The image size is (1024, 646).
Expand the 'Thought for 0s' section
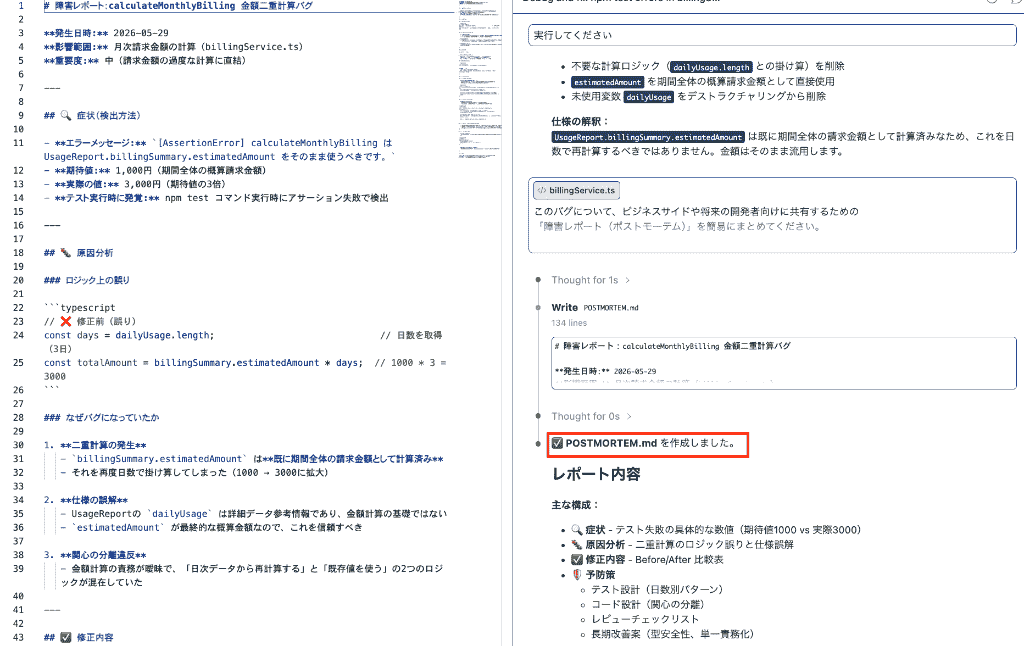(x=591, y=417)
